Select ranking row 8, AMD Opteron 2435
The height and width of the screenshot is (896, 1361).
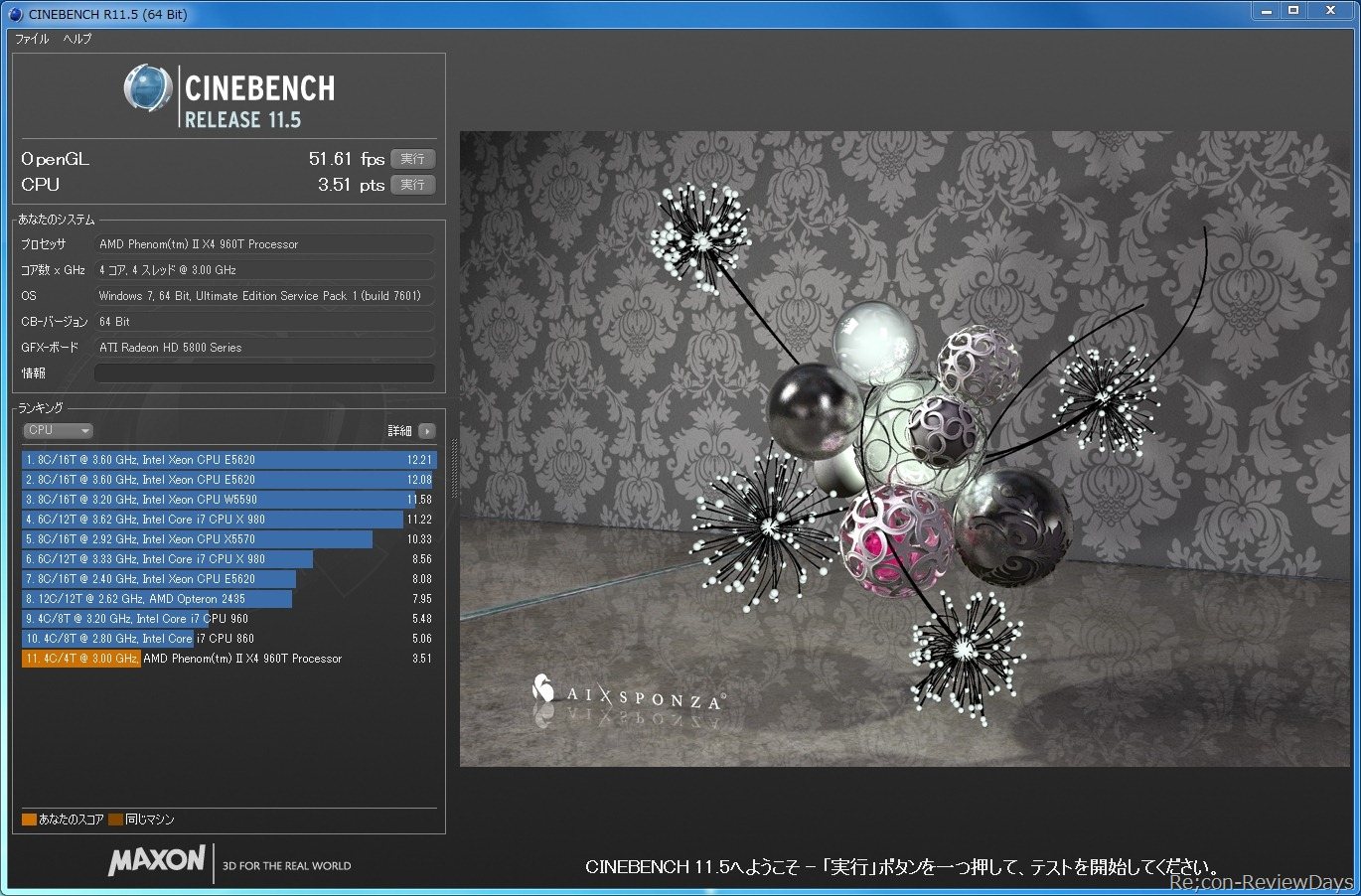tap(227, 599)
